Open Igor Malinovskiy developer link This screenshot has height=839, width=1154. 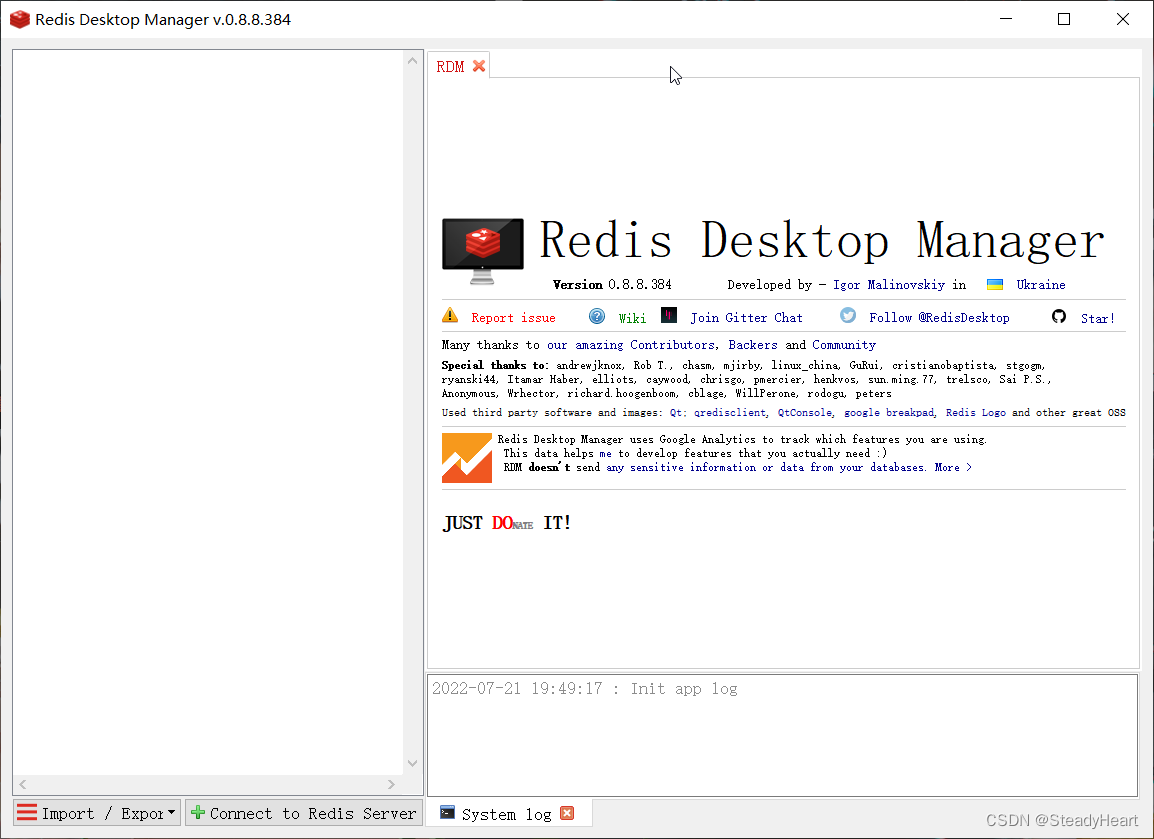point(888,285)
